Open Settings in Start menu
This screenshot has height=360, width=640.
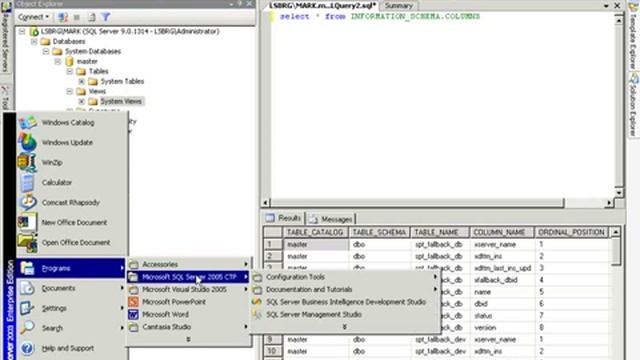pos(71,308)
